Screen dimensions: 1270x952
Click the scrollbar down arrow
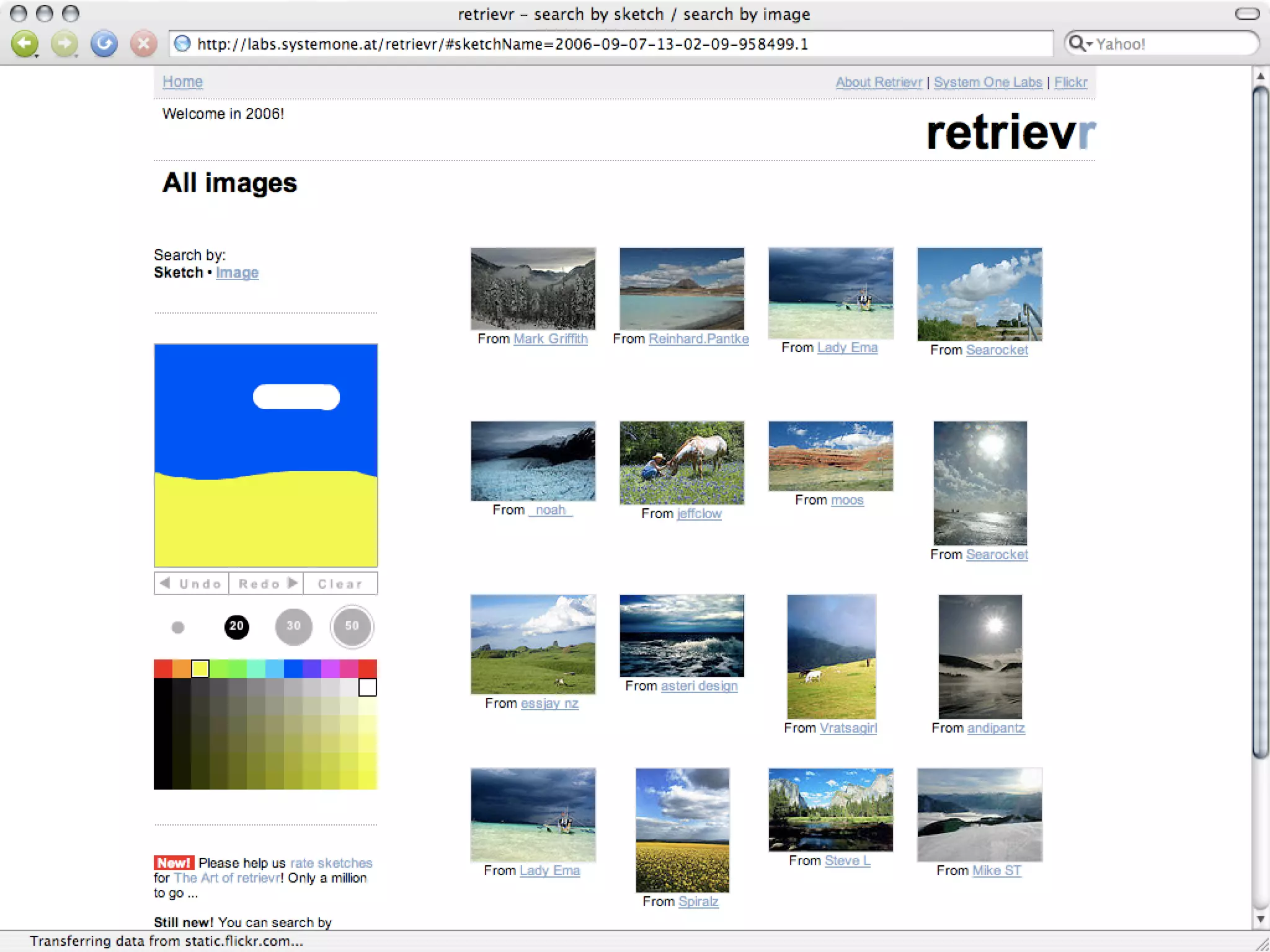click(1260, 919)
